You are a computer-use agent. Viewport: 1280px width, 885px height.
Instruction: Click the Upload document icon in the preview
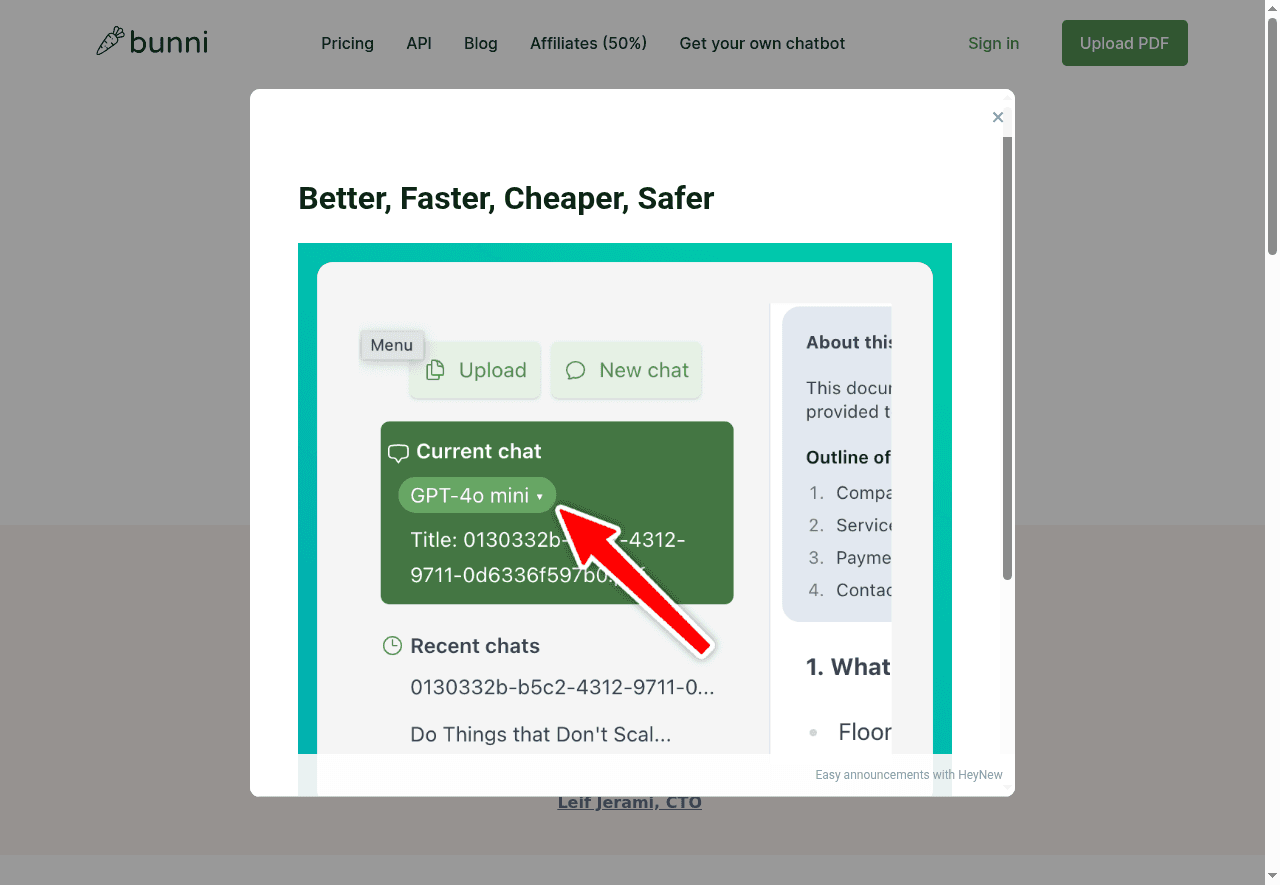(x=435, y=371)
